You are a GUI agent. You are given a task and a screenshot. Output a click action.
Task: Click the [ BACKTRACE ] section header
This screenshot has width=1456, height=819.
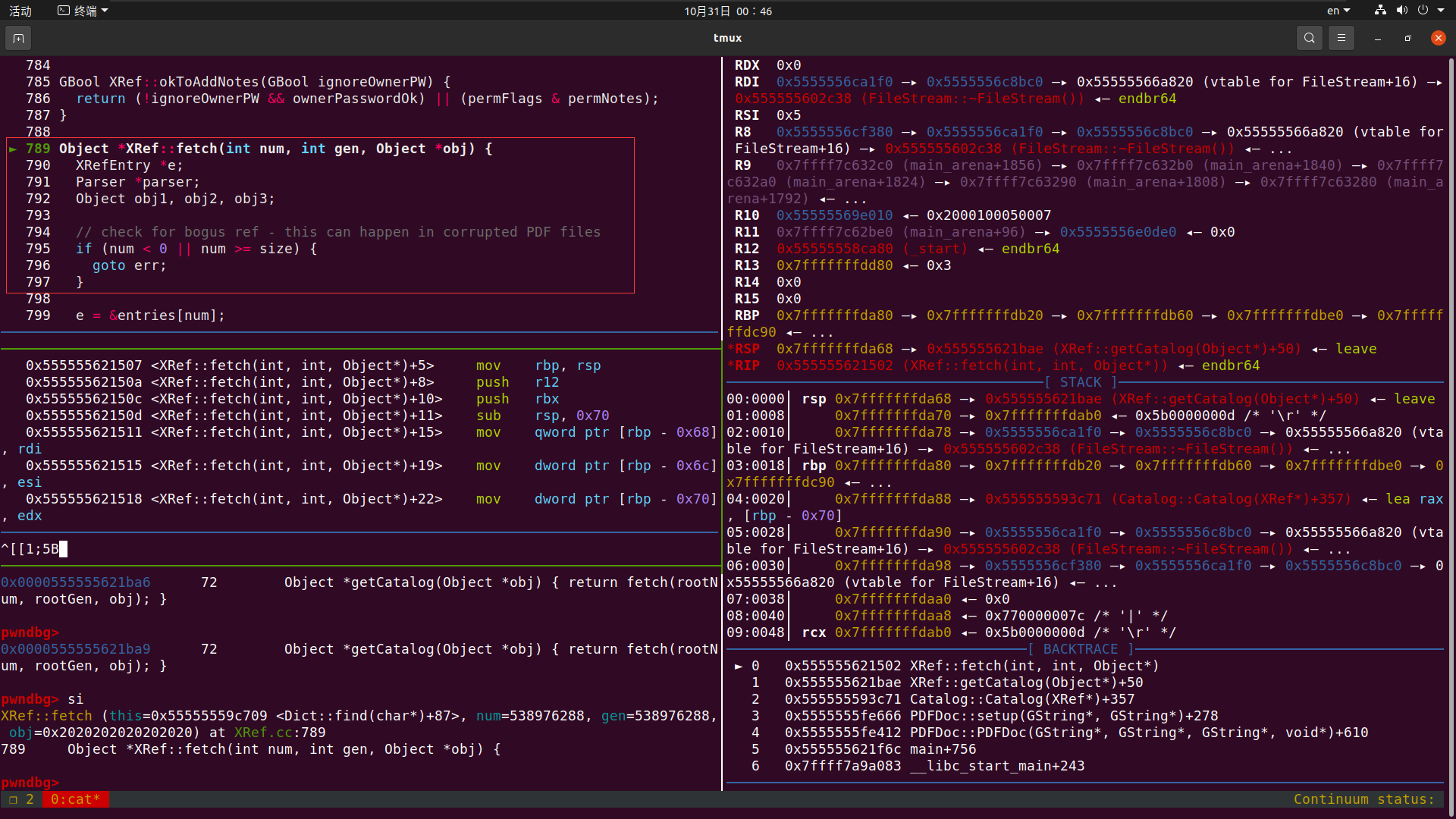[1081, 649]
